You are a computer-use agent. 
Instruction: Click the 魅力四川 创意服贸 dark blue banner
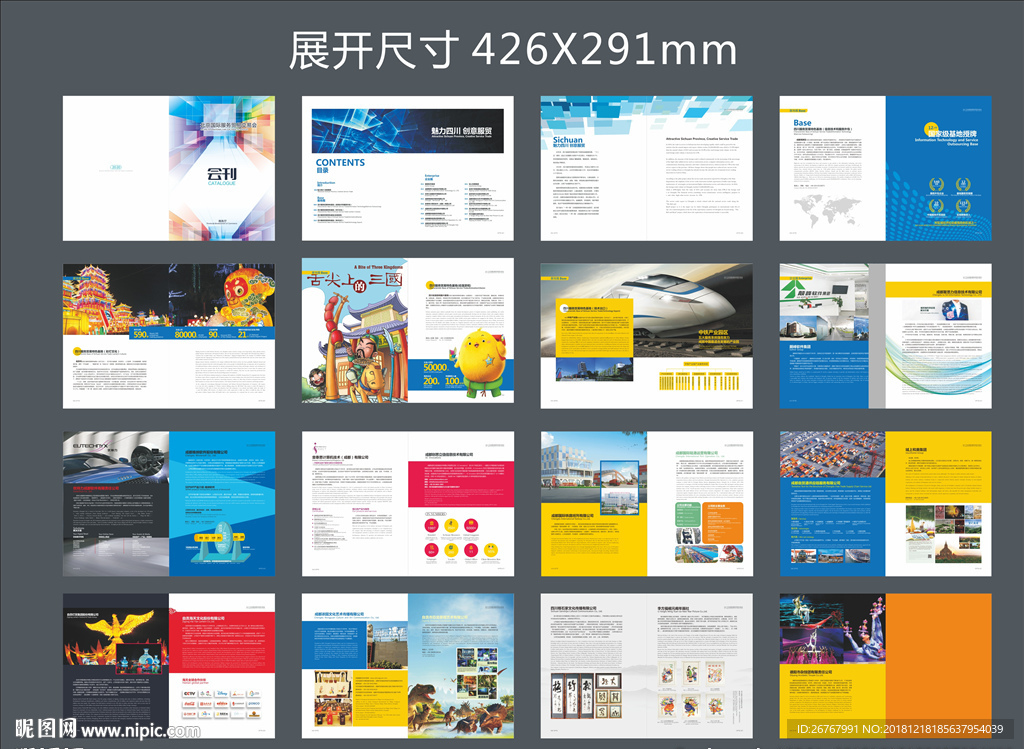(408, 131)
